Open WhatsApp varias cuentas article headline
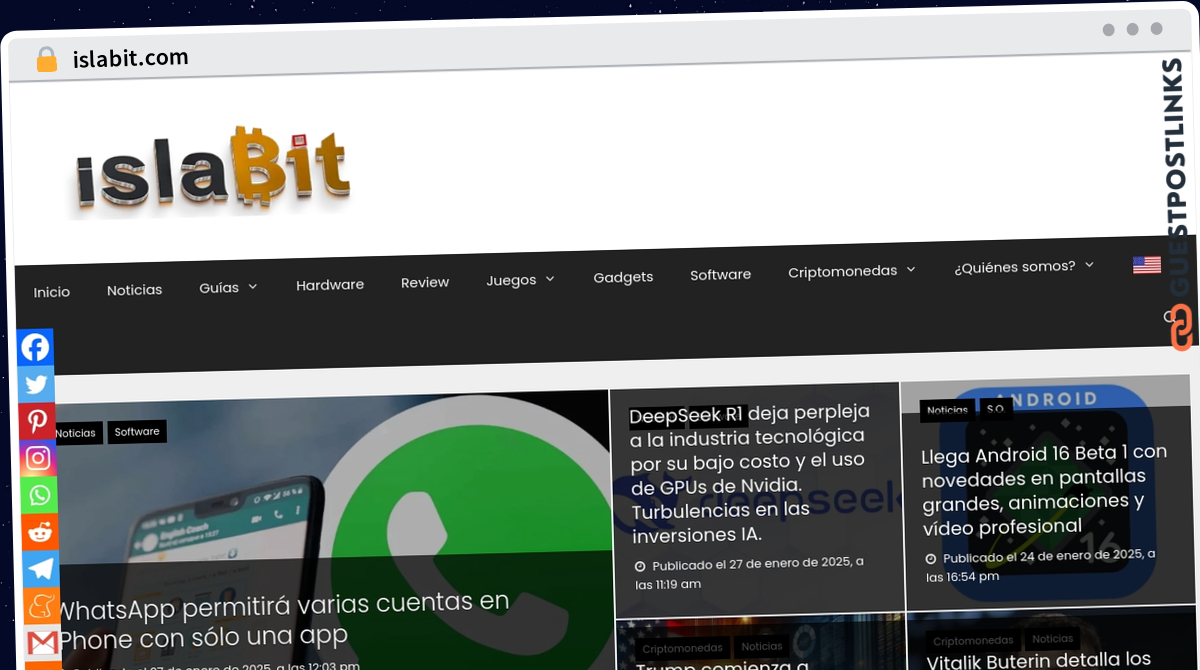 pos(282,619)
